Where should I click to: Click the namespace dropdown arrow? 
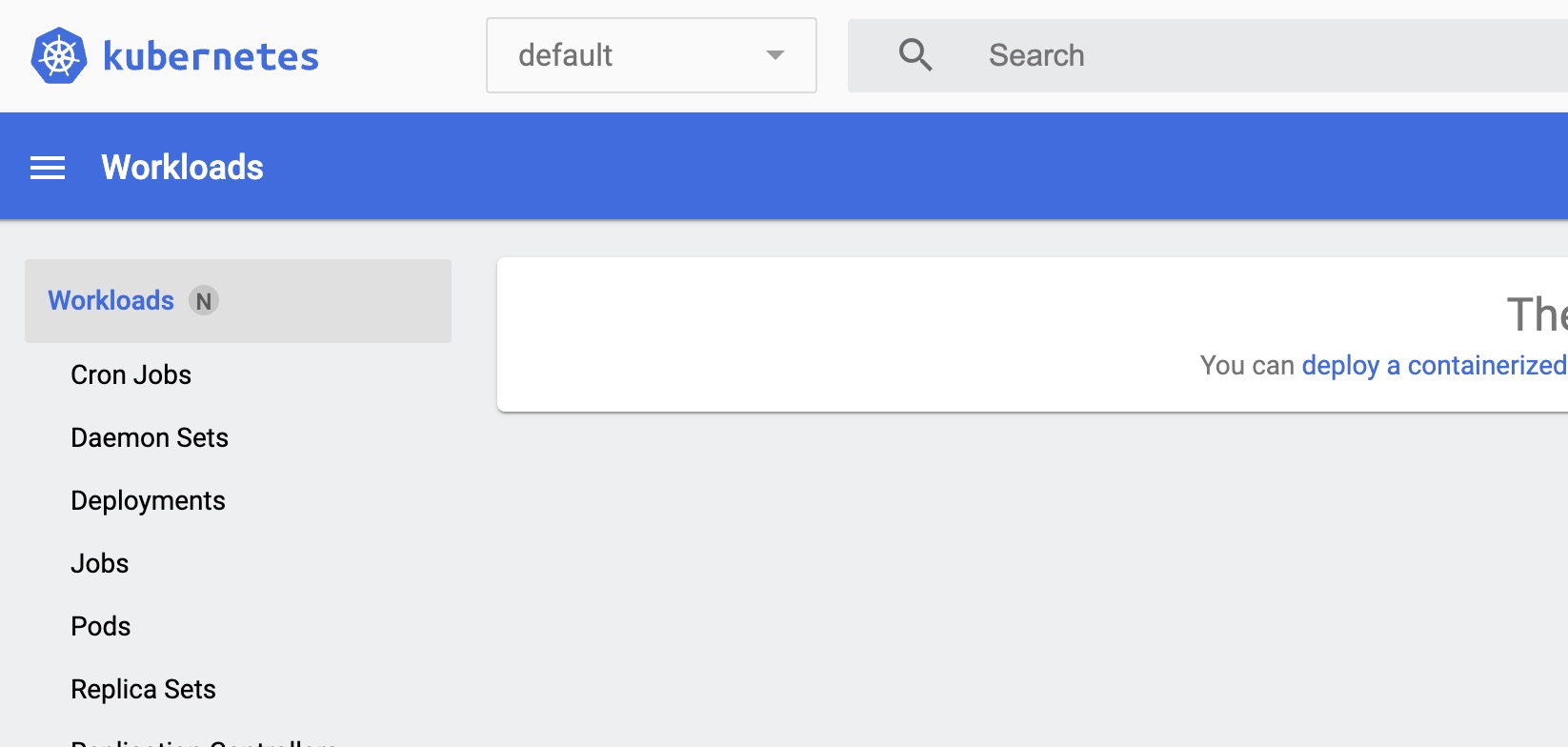click(775, 55)
